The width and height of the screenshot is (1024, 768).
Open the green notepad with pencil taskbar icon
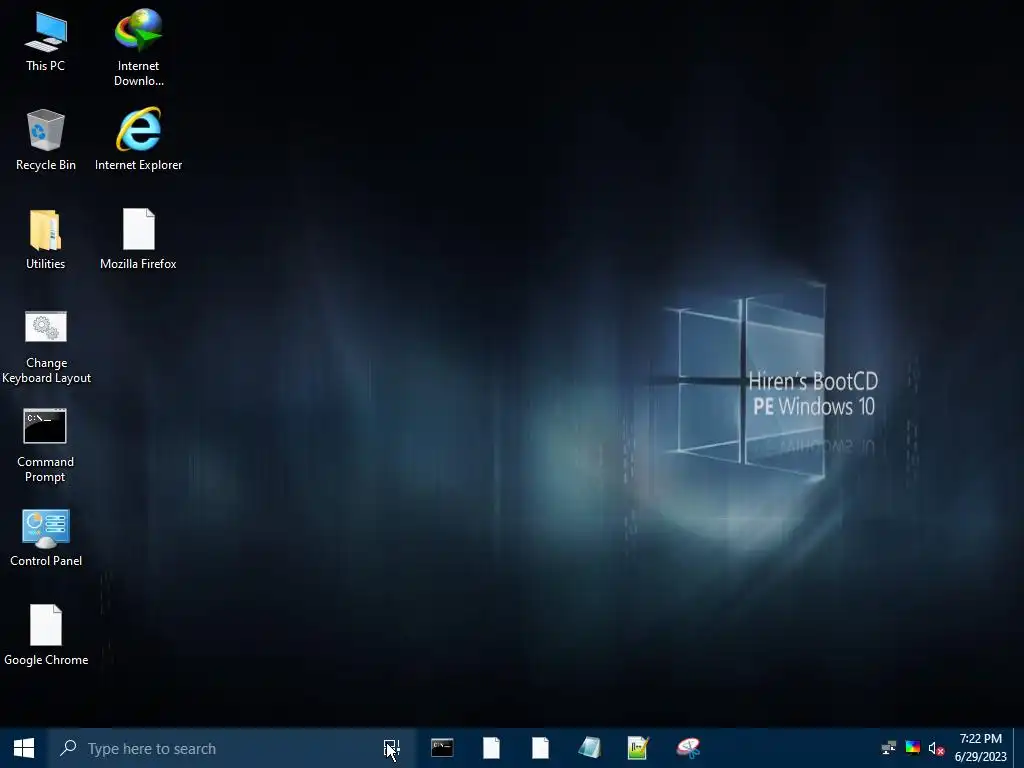638,748
